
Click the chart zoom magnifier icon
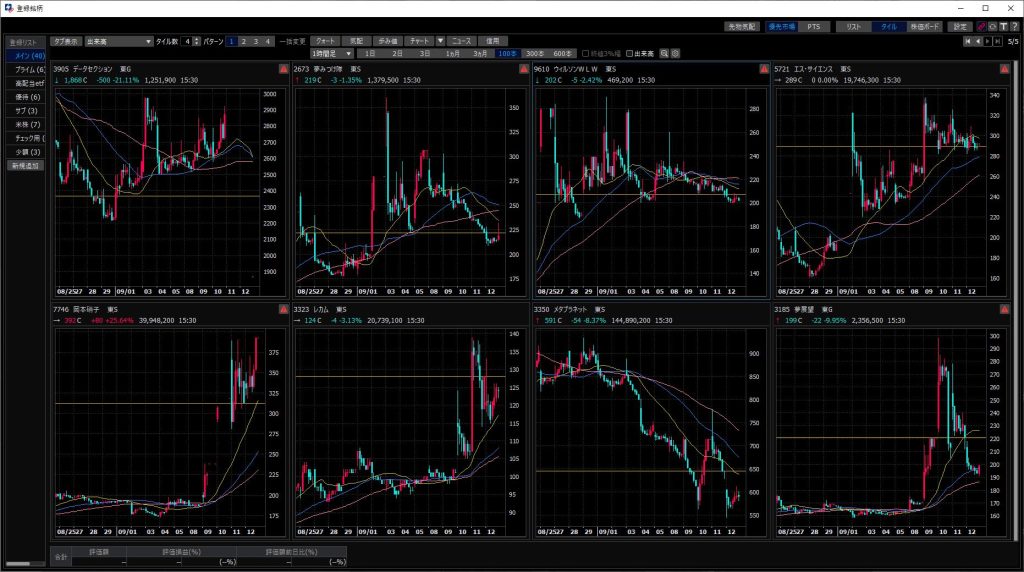tap(664, 53)
